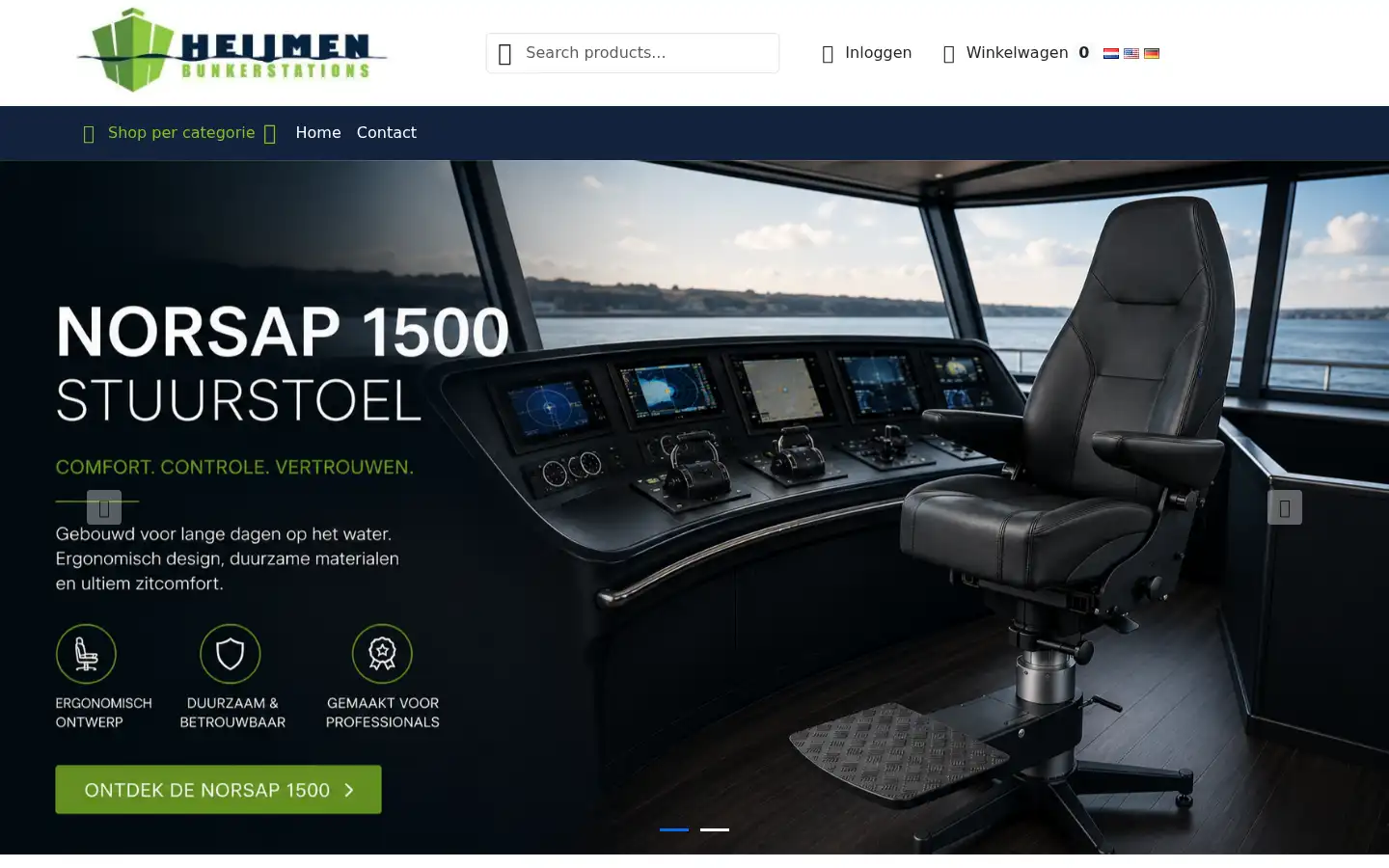
Task: Open the Winkelwagen cart link
Action: [1017, 53]
